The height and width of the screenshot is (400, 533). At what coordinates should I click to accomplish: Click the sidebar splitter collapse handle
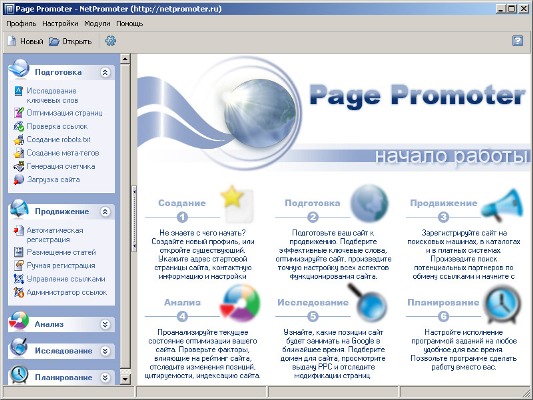click(134, 219)
